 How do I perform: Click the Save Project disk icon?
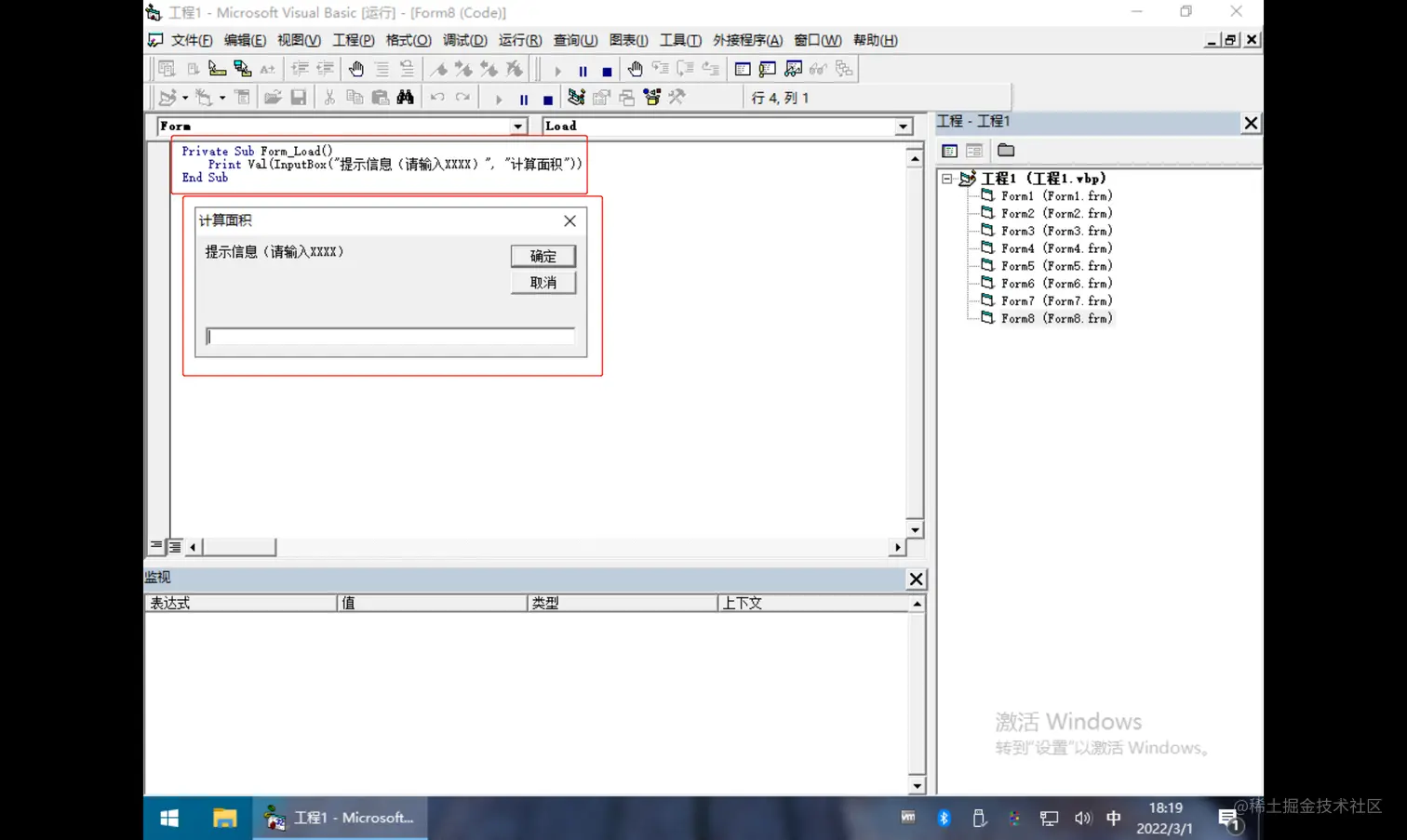tap(298, 98)
